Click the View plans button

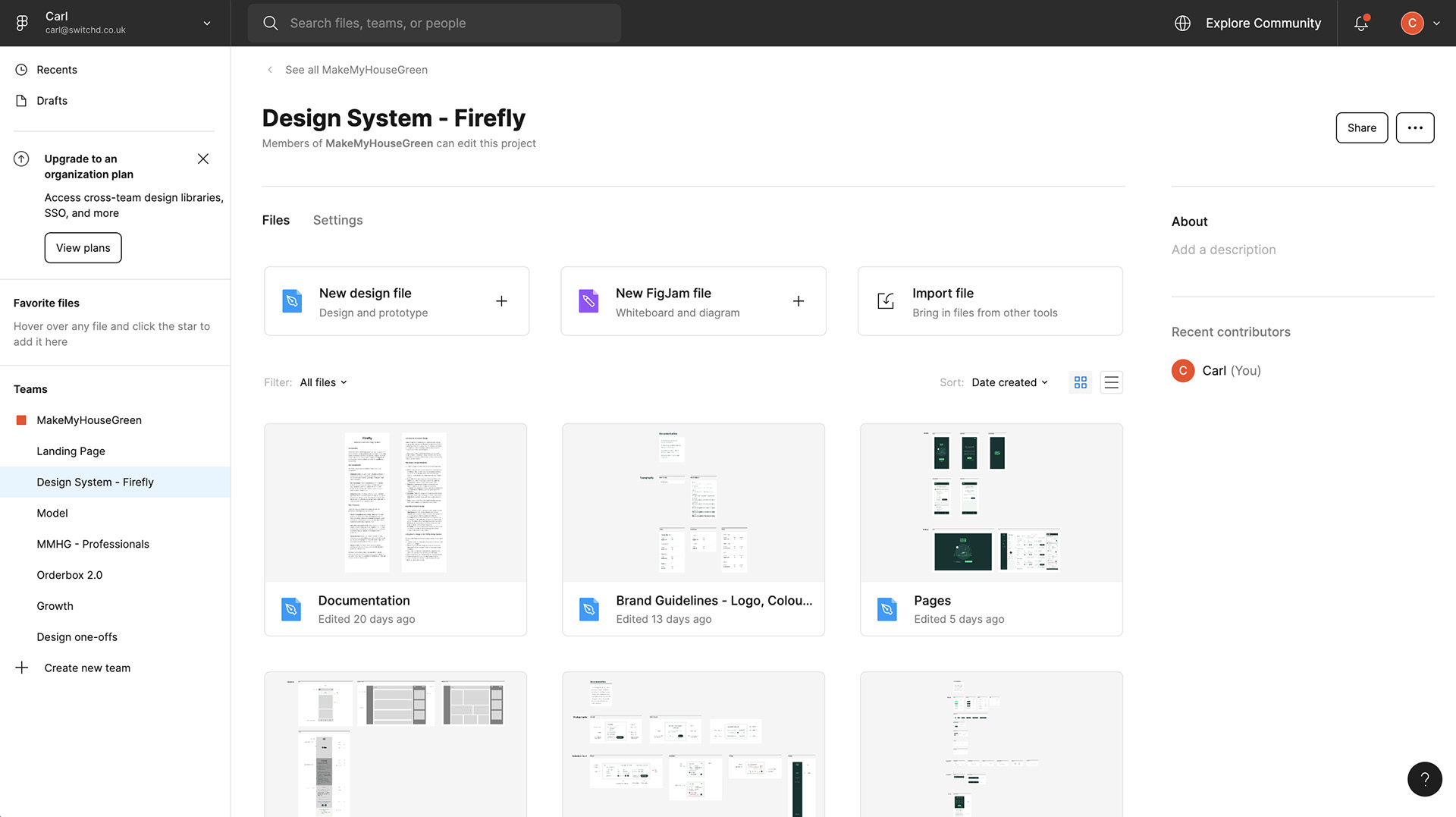83,248
